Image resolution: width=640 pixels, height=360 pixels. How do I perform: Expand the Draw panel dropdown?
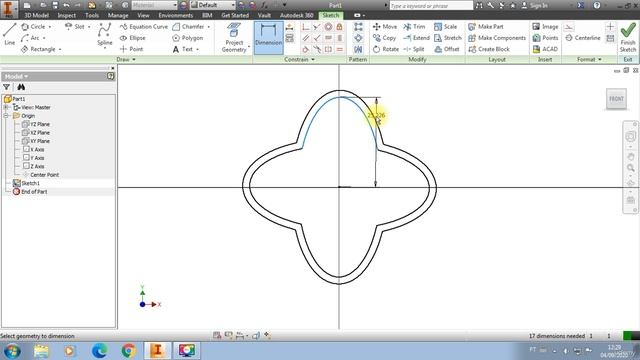pos(126,60)
